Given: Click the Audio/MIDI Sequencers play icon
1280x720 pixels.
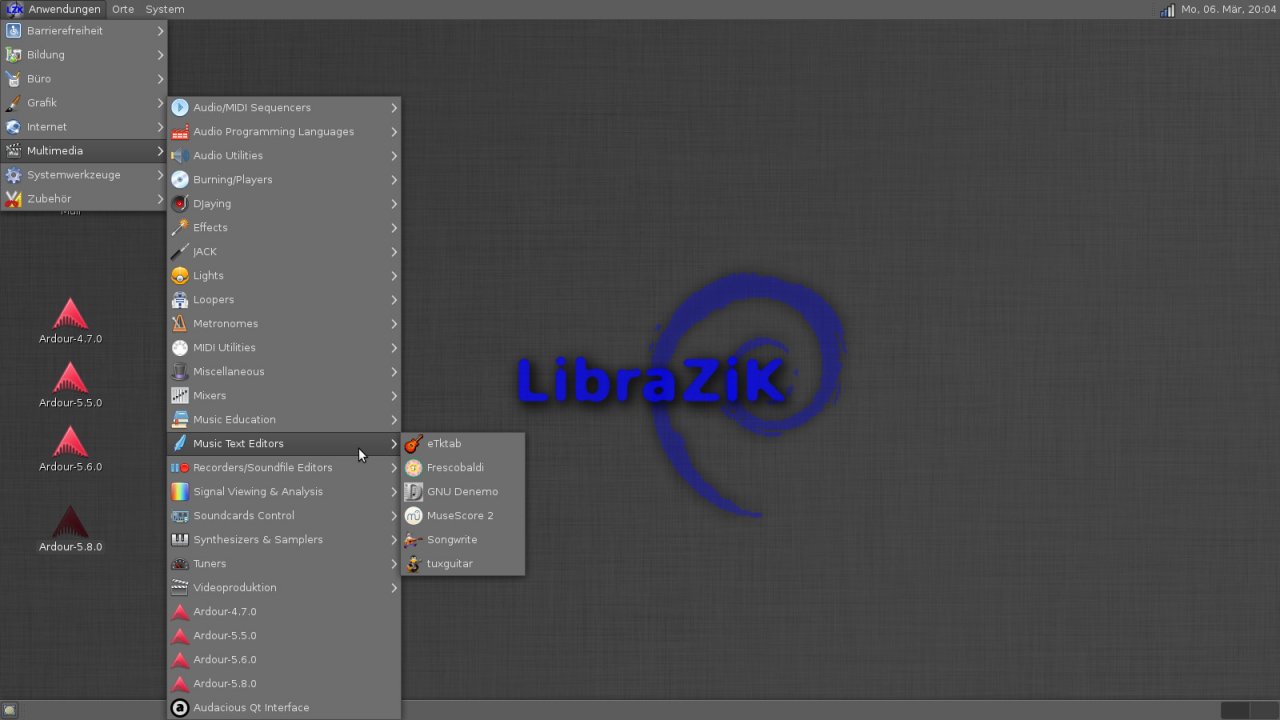Looking at the screenshot, I should click(x=180, y=108).
